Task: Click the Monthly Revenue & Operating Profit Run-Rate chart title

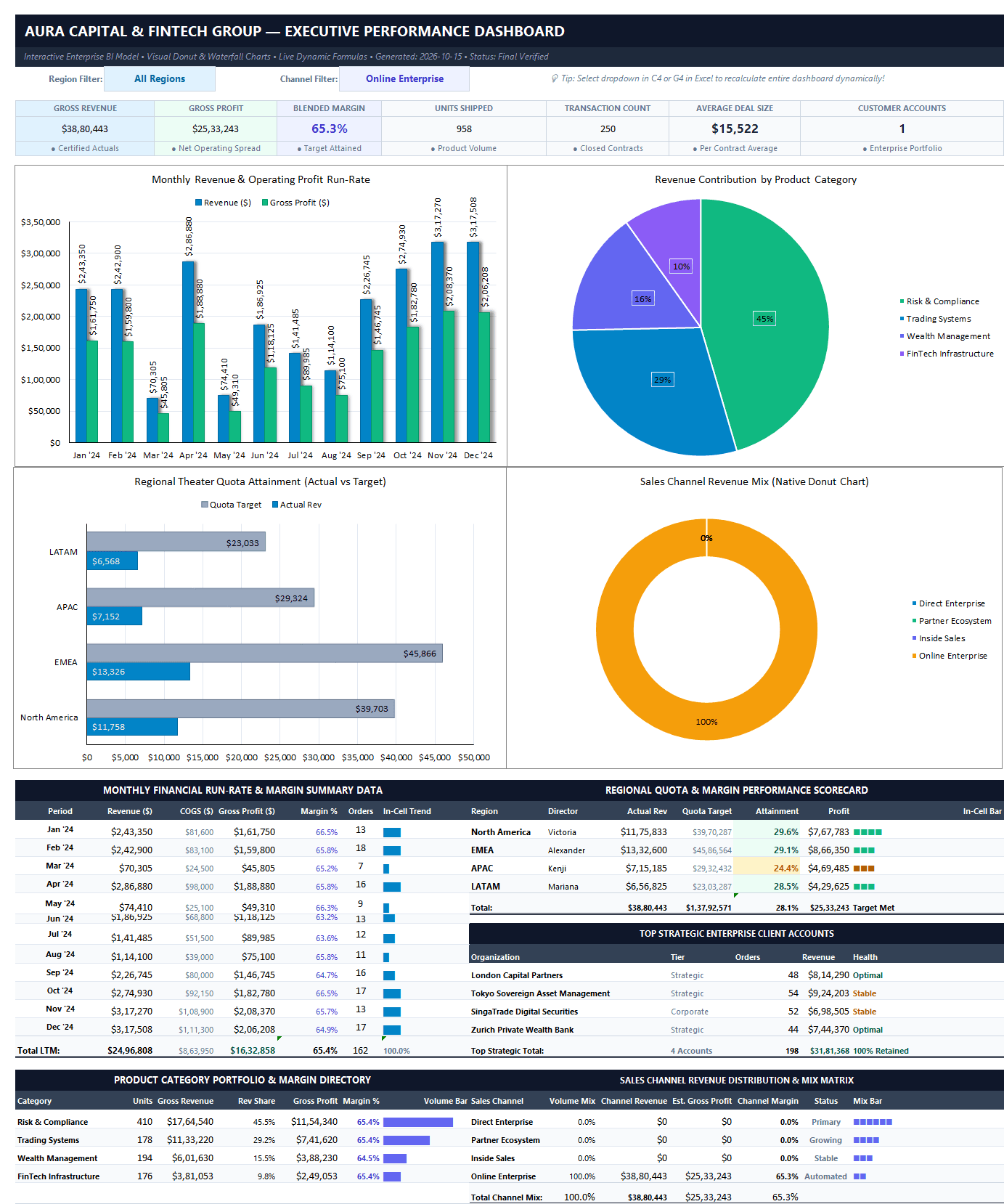Action: [x=261, y=179]
